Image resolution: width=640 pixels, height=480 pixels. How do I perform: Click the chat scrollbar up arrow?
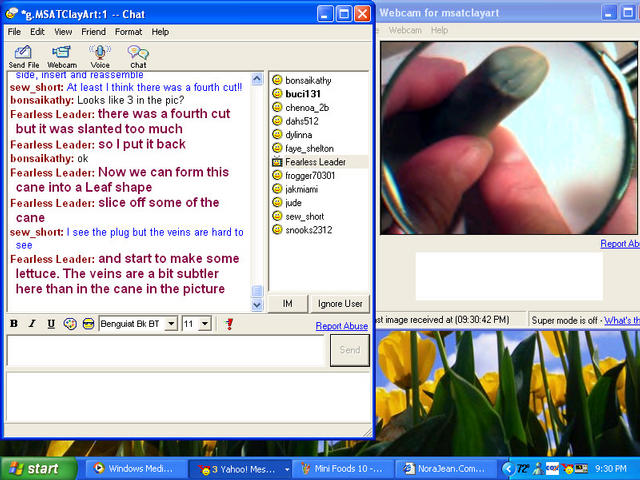coord(257,79)
